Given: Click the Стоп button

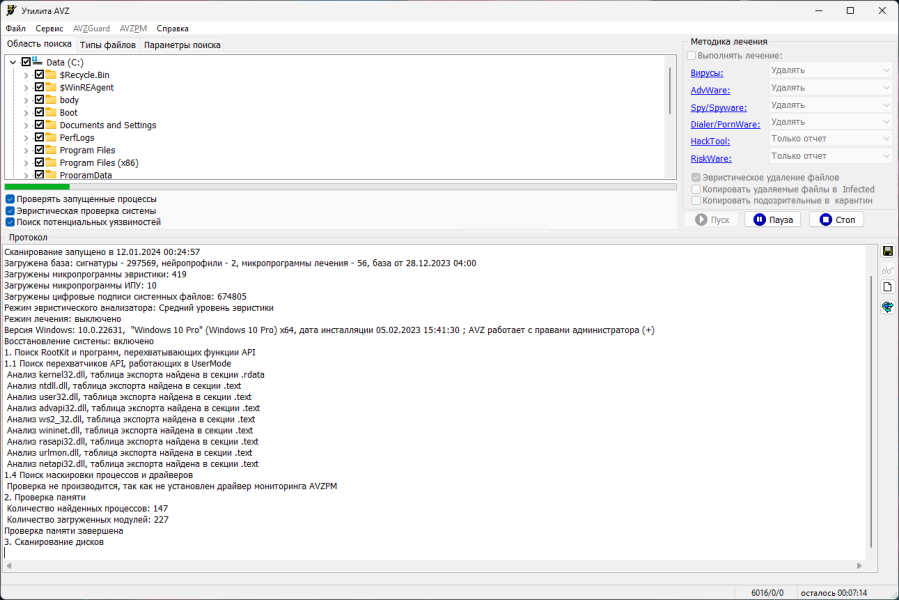Looking at the screenshot, I should (837, 220).
